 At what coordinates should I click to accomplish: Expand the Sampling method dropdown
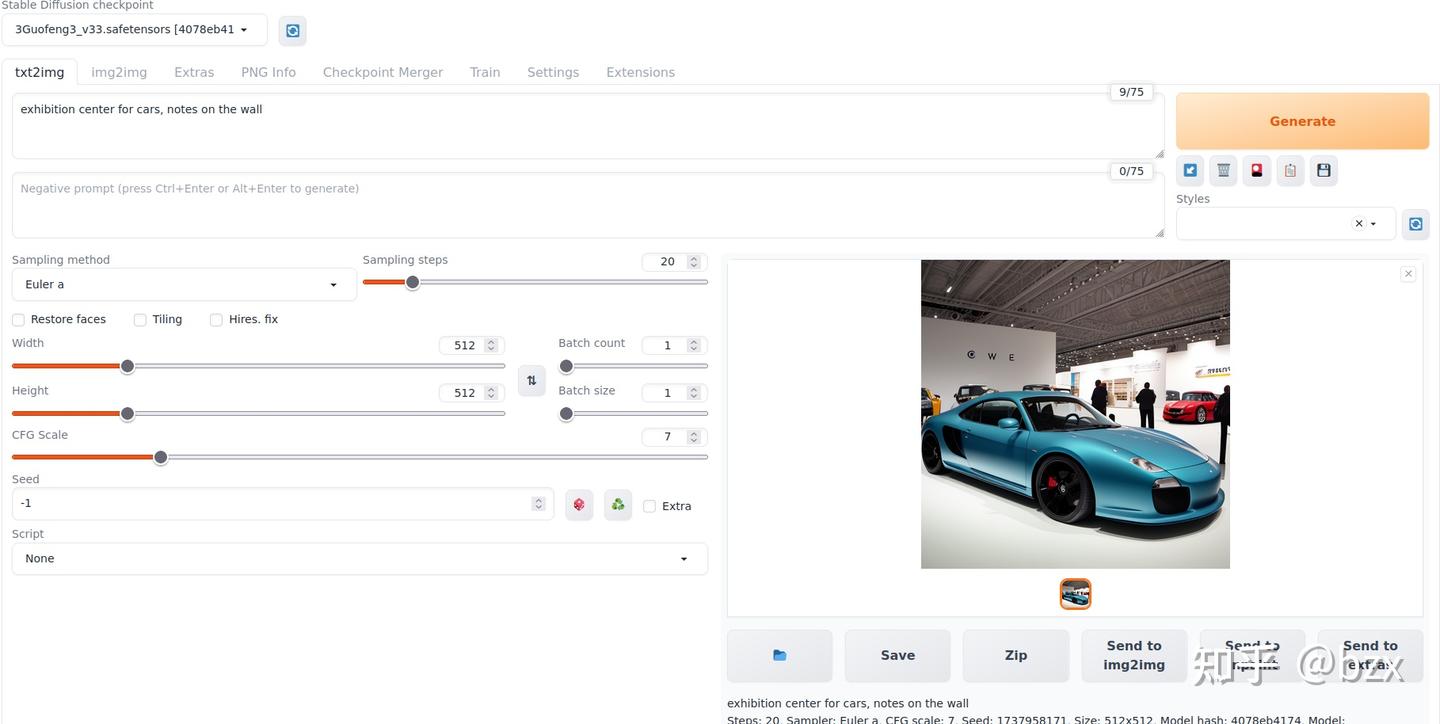[x=184, y=285]
